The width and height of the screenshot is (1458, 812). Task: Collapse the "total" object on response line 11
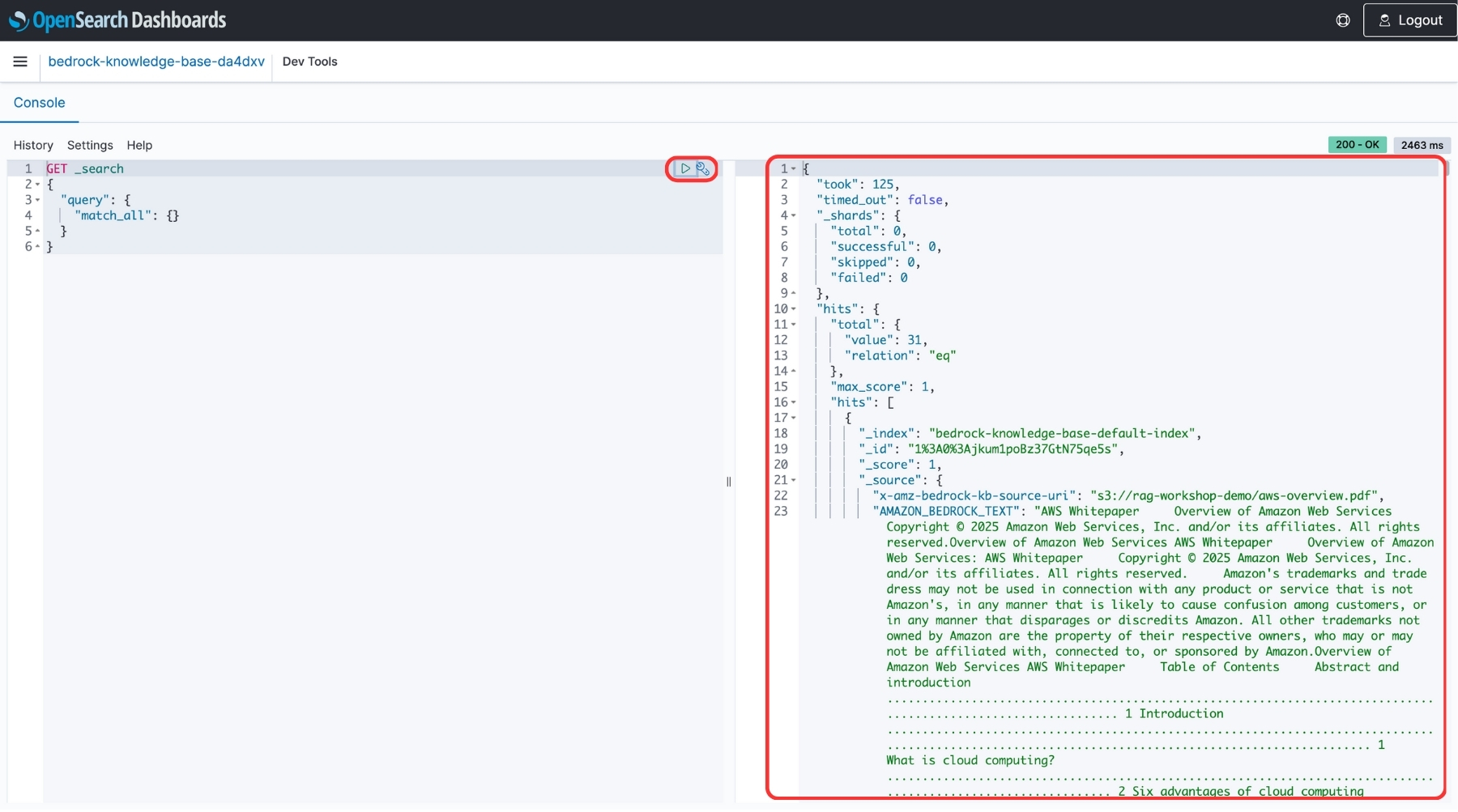point(794,324)
